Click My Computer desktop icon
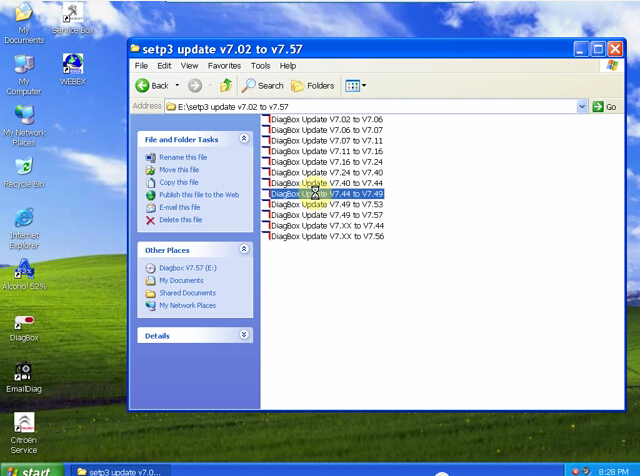640x476 pixels. click(24, 74)
